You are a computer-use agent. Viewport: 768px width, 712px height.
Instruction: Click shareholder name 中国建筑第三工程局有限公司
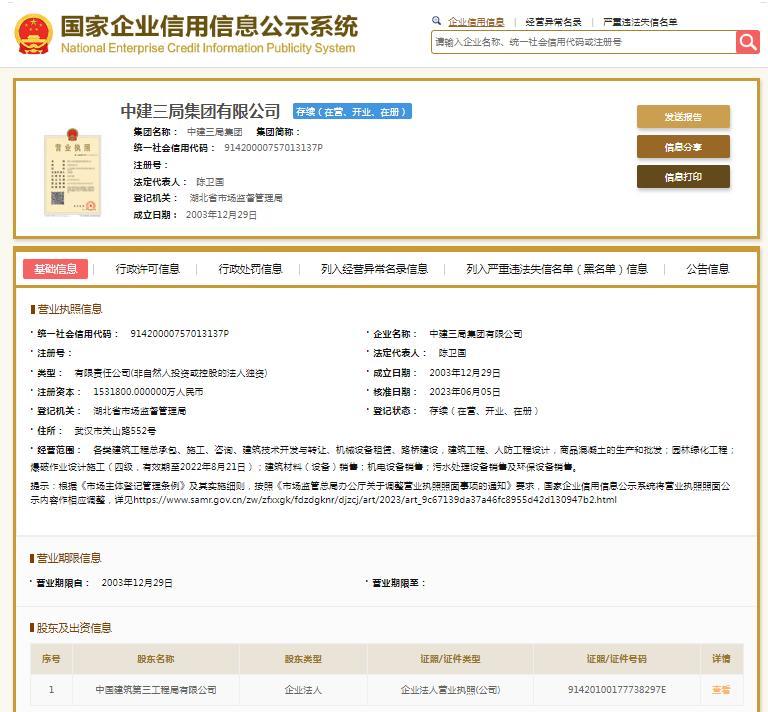click(x=156, y=689)
